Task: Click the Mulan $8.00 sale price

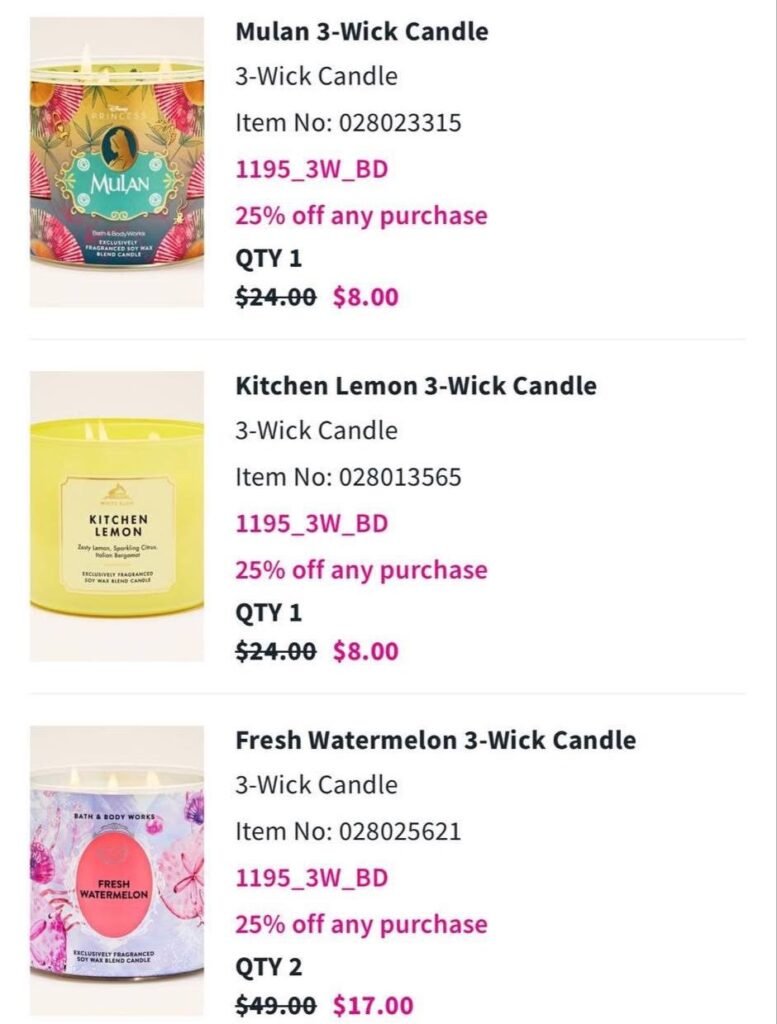Action: click(x=366, y=297)
